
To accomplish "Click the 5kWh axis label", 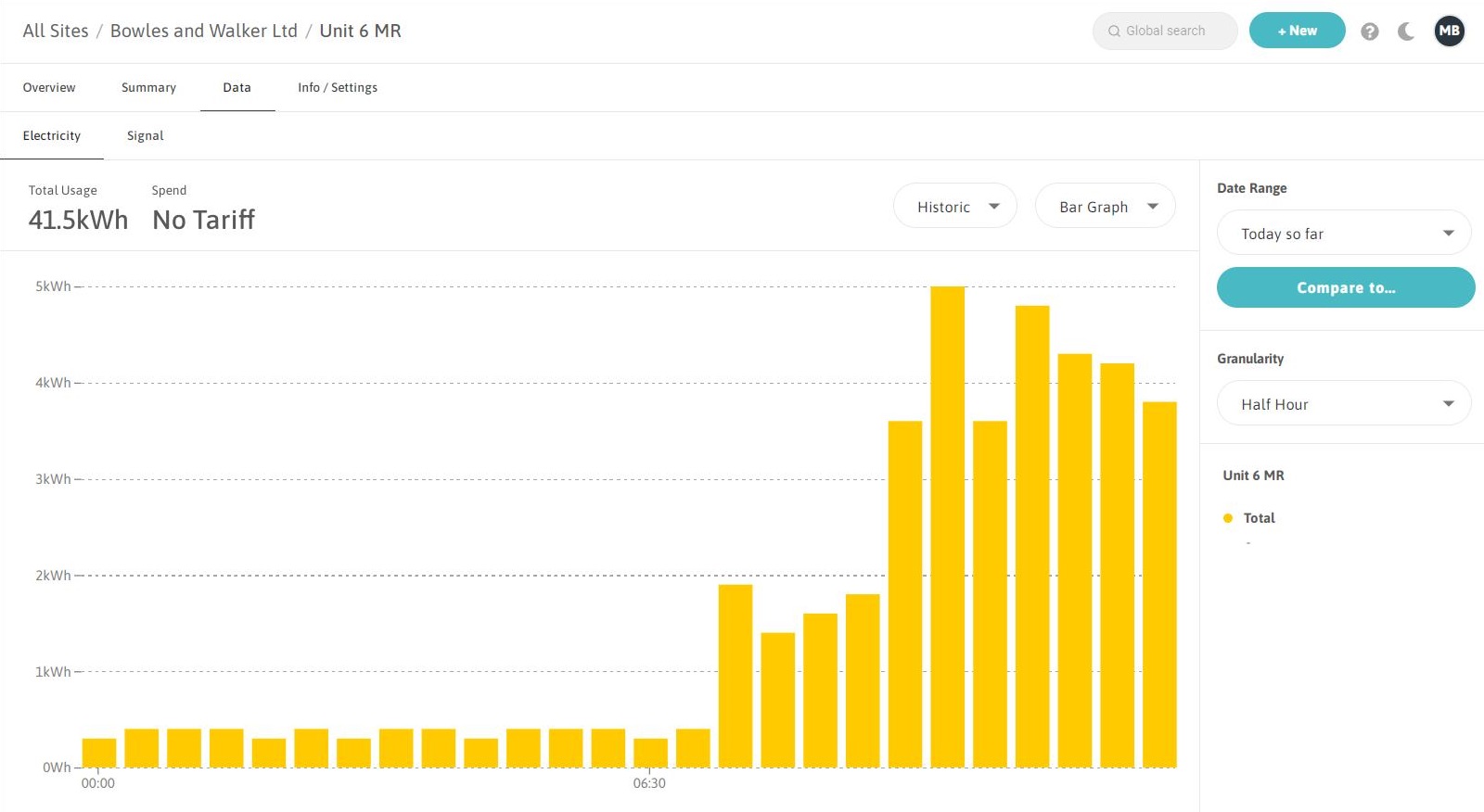I will [x=53, y=286].
